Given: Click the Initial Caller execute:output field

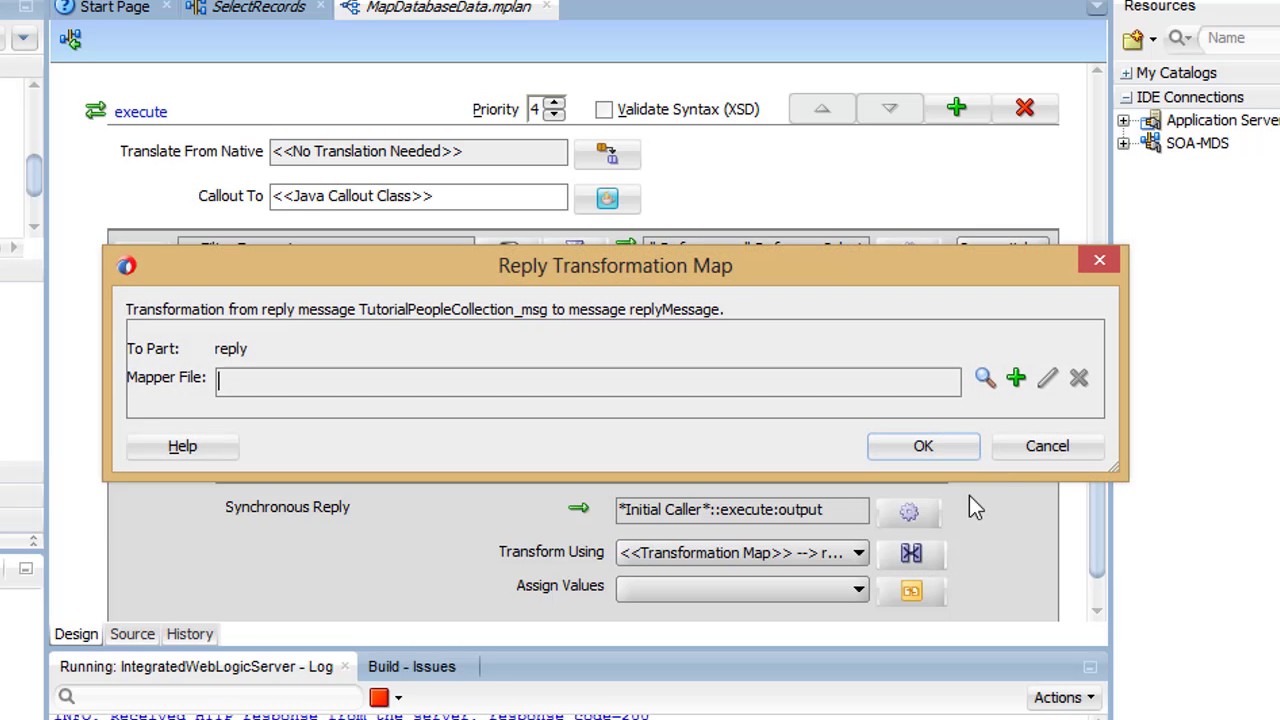Looking at the screenshot, I should pos(742,510).
